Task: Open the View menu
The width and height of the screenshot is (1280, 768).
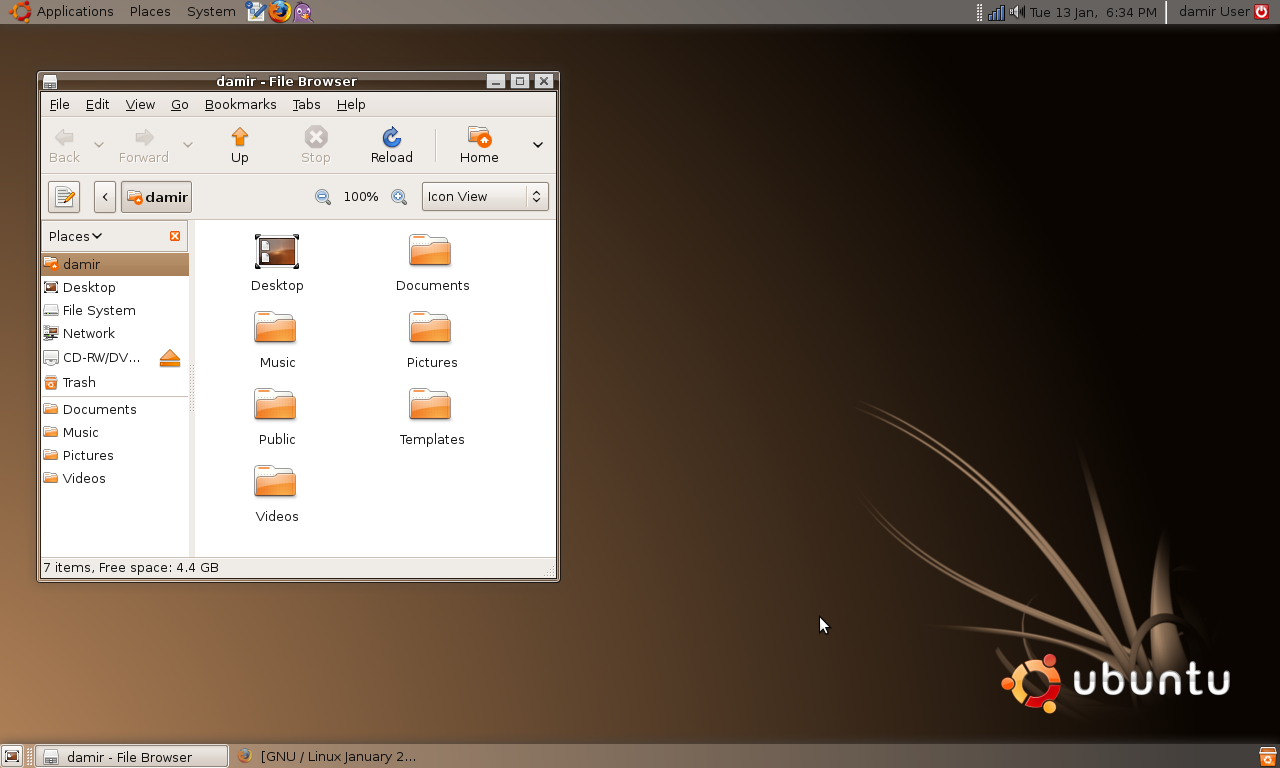Action: pos(140,105)
